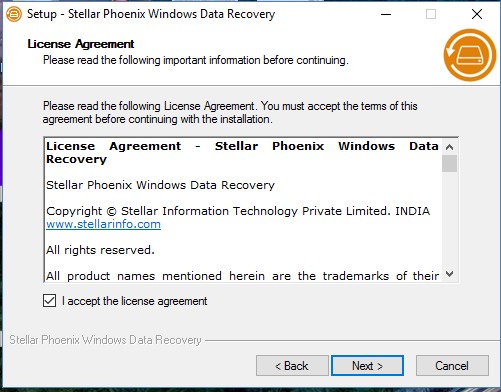Click the license text scroll down arrow

(449, 274)
